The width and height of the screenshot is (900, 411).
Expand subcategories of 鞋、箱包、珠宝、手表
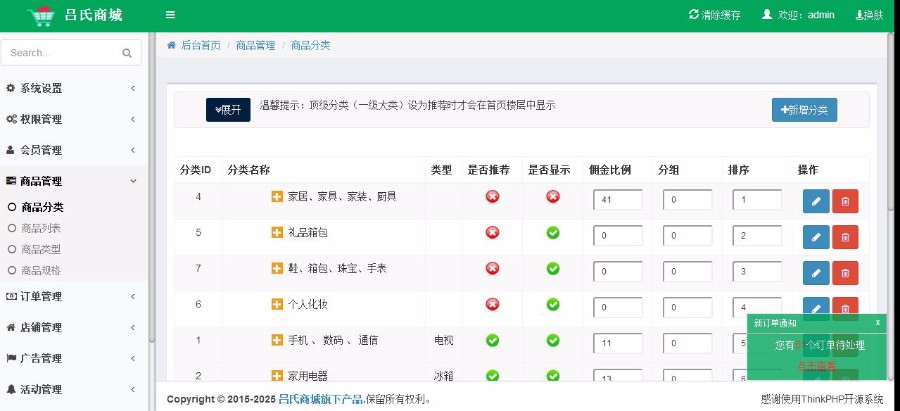coord(277,269)
